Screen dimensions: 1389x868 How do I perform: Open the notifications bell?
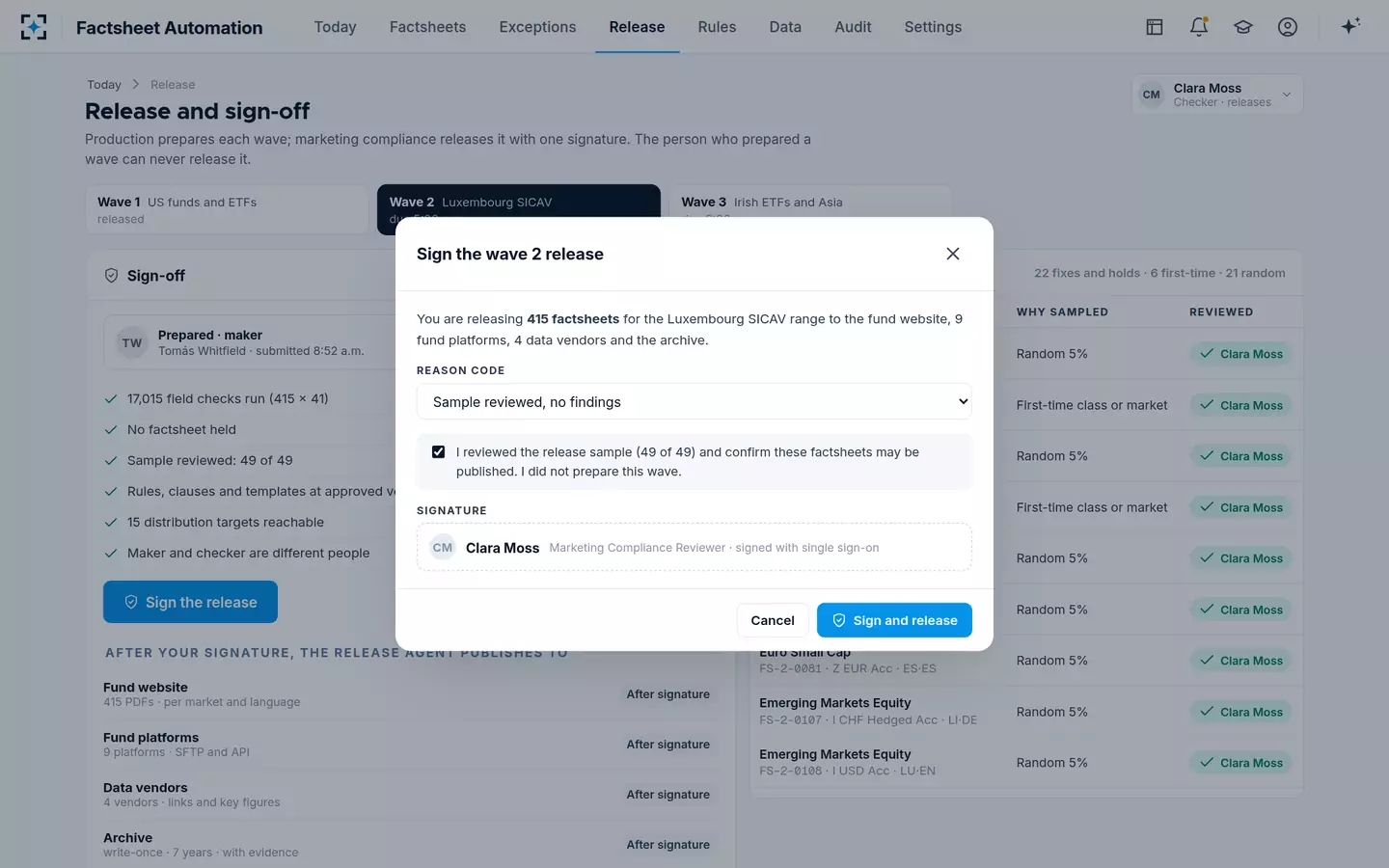click(1199, 27)
